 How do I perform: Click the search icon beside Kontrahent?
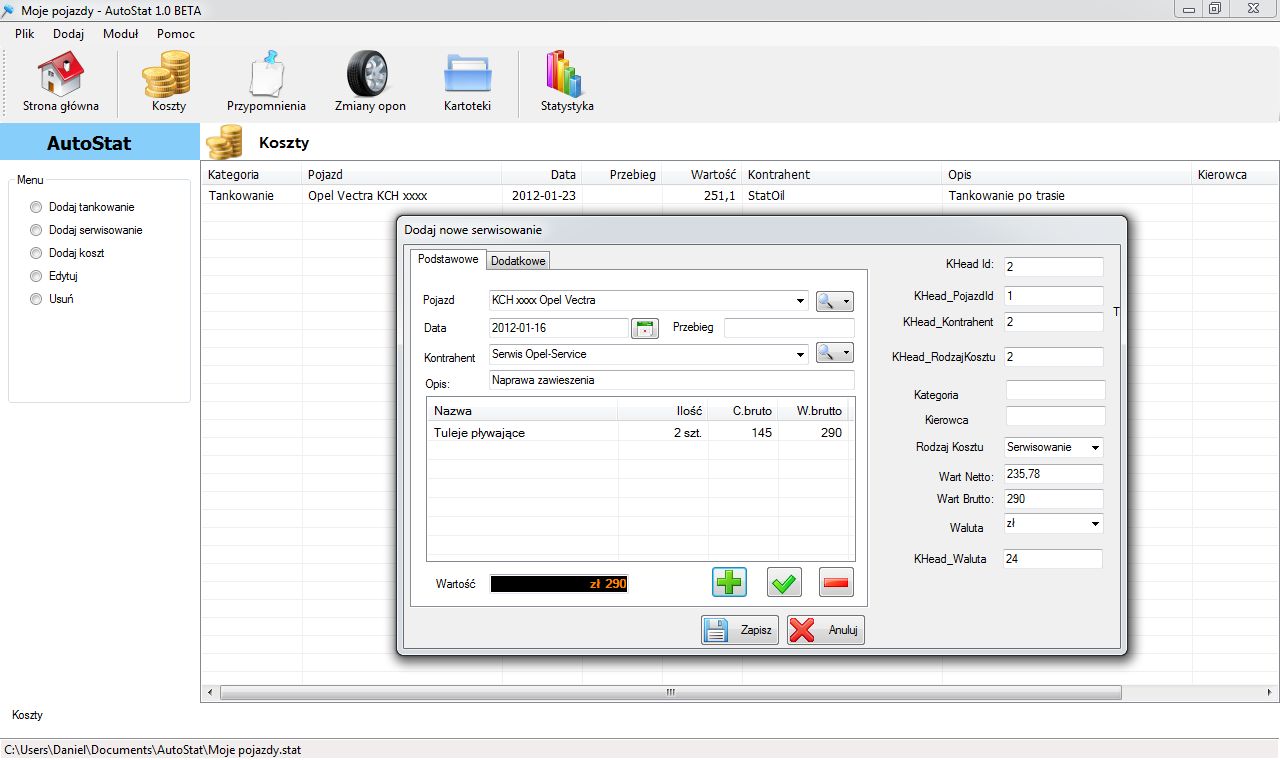834,352
